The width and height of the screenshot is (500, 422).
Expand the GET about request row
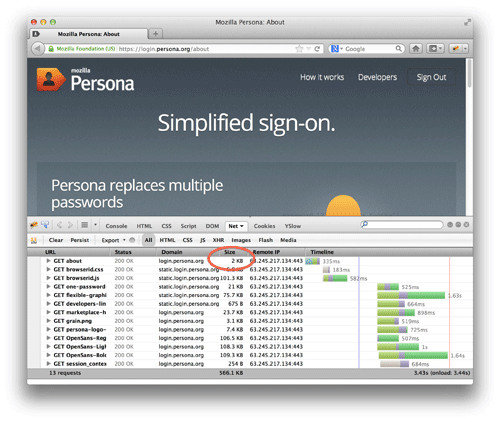tap(48, 261)
